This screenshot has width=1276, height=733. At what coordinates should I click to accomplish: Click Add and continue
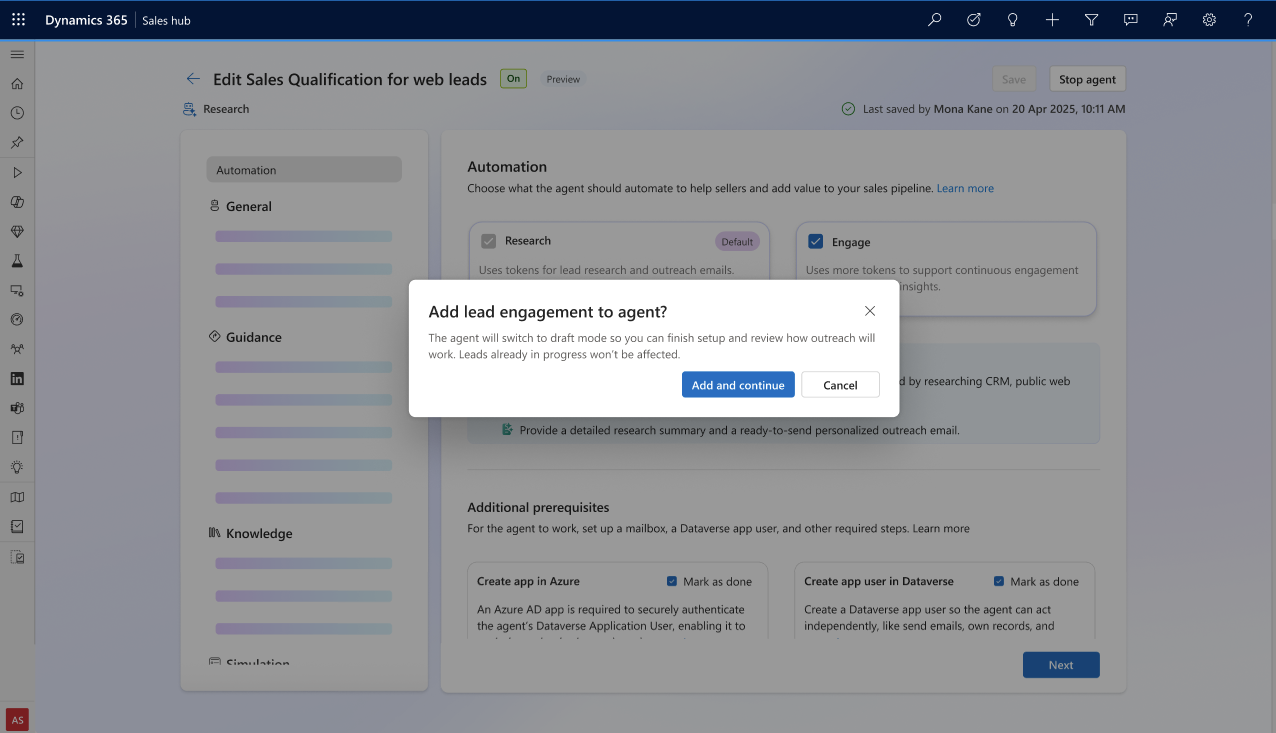[x=738, y=385]
